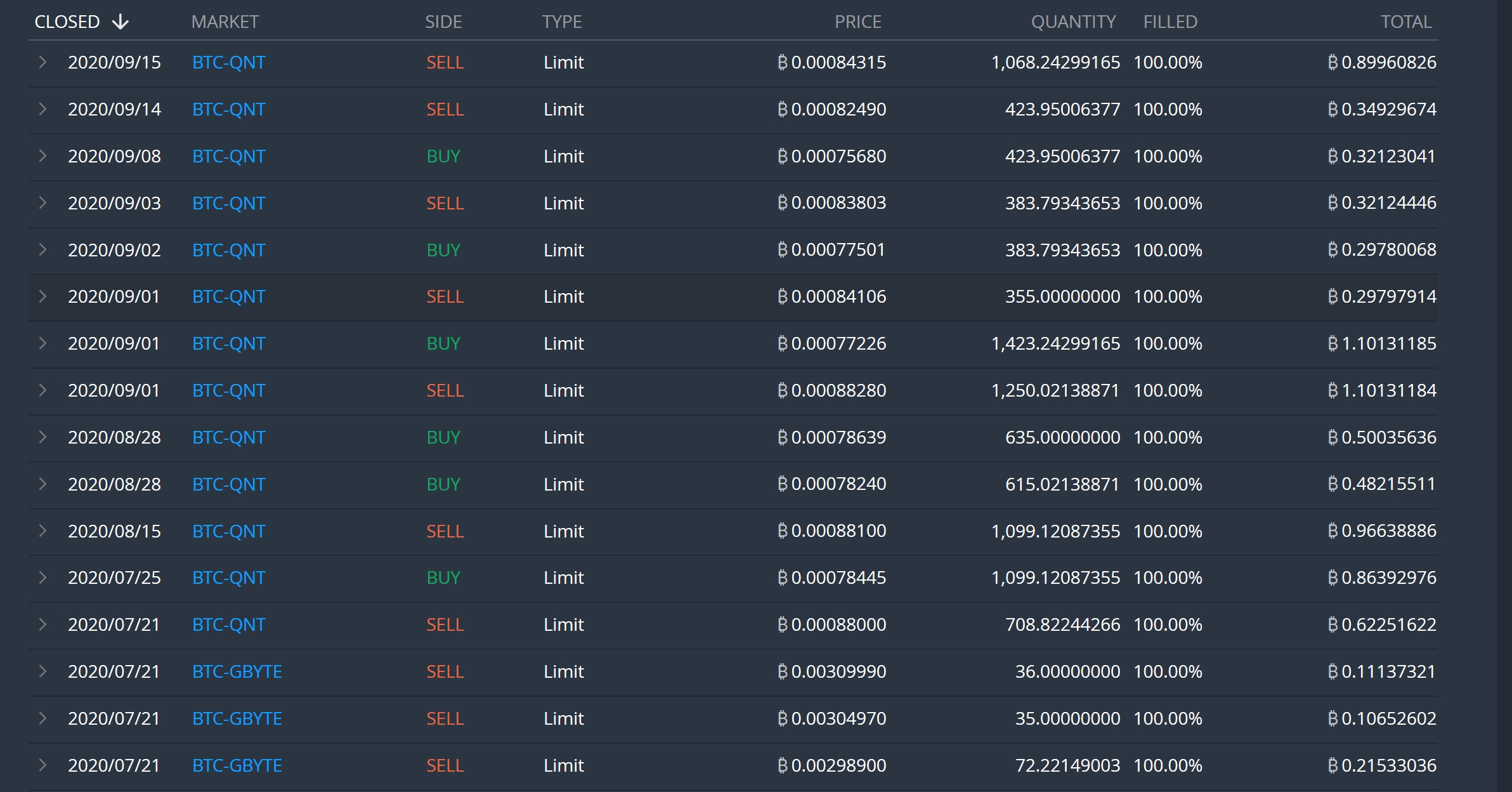
Task: Expand the 2020/08/15 SELL order chevron
Action: pyautogui.click(x=42, y=531)
